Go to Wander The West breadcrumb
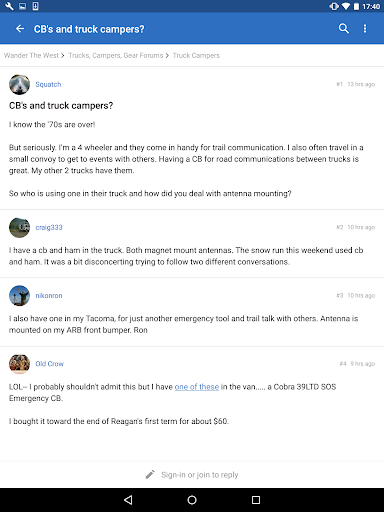This screenshot has height=512, width=384. point(31,55)
